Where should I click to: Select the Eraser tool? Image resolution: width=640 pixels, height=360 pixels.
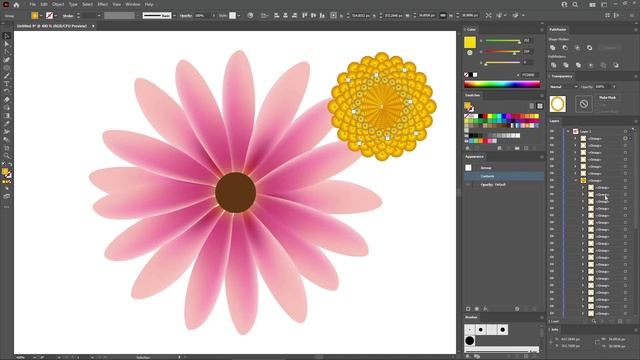click(7, 100)
